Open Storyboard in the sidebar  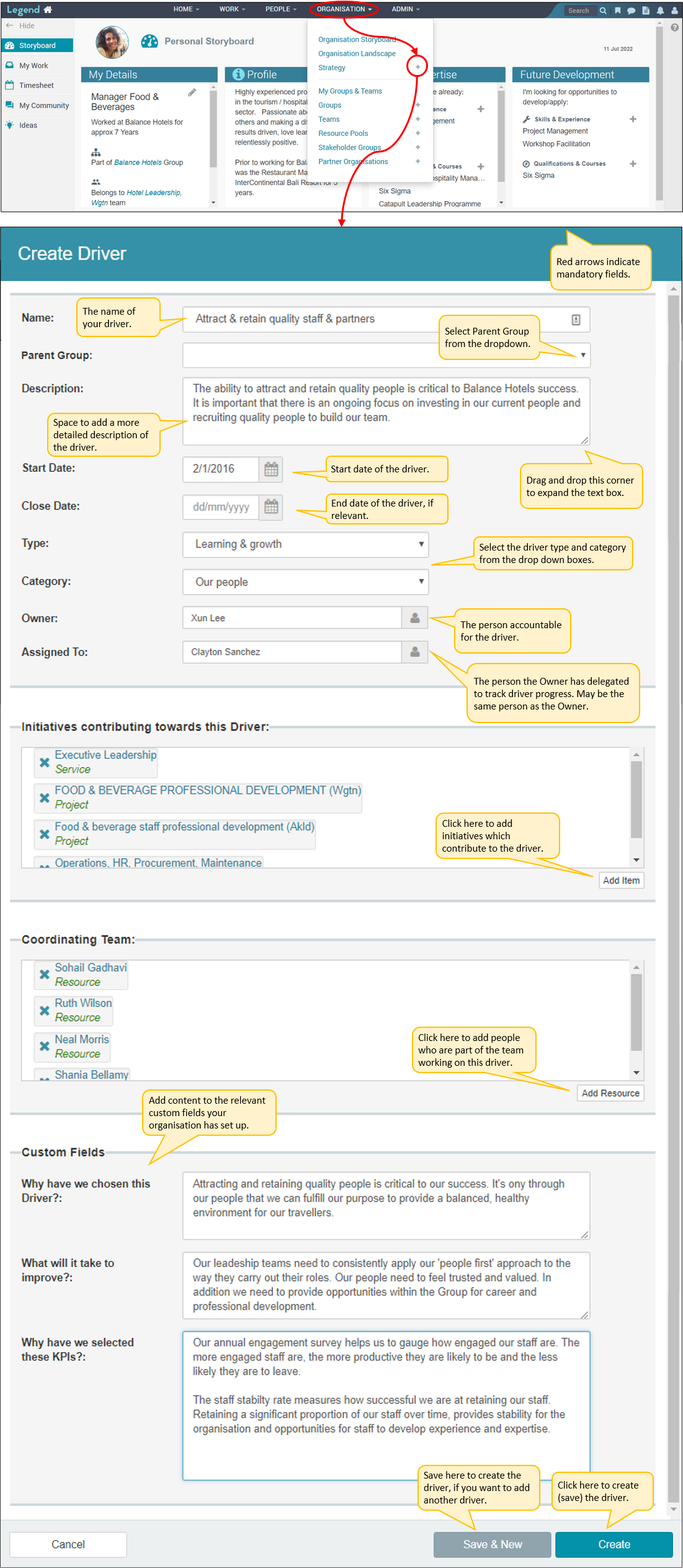[x=37, y=45]
